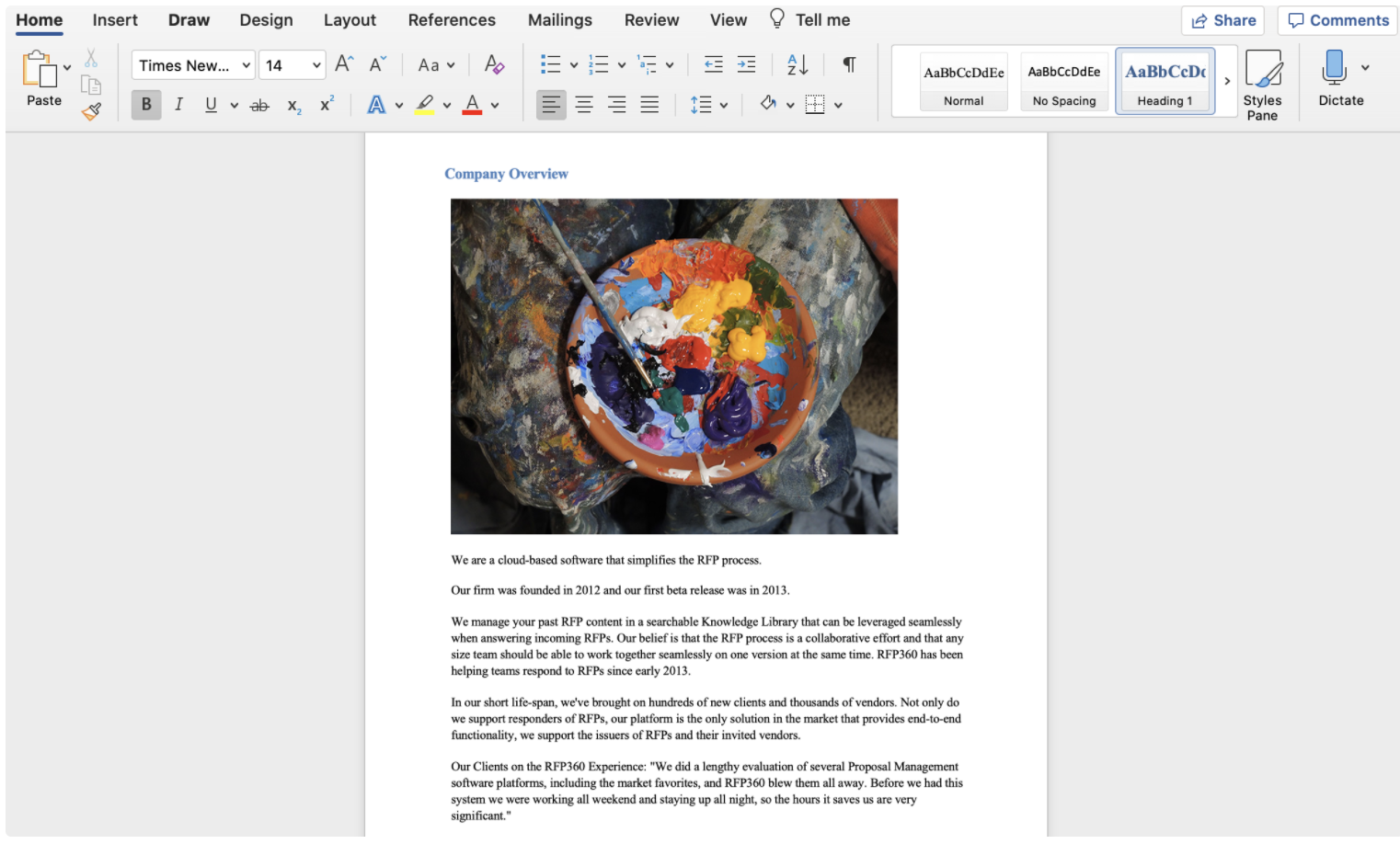Copy selection with the copy icon

pos(91,86)
